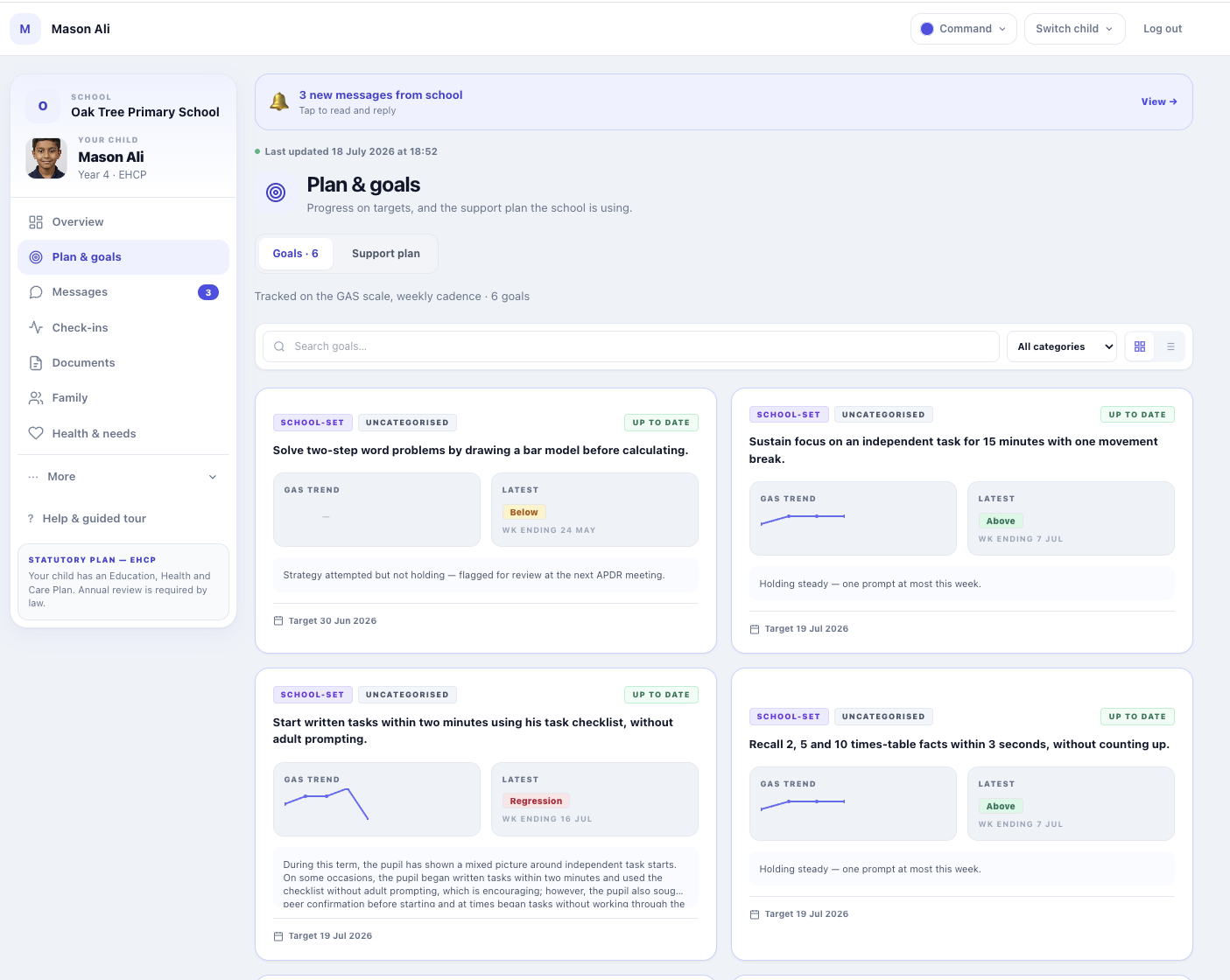Click the Statutory Plan — EHCP notice
Viewport: 1230px width, 980px height.
(123, 582)
